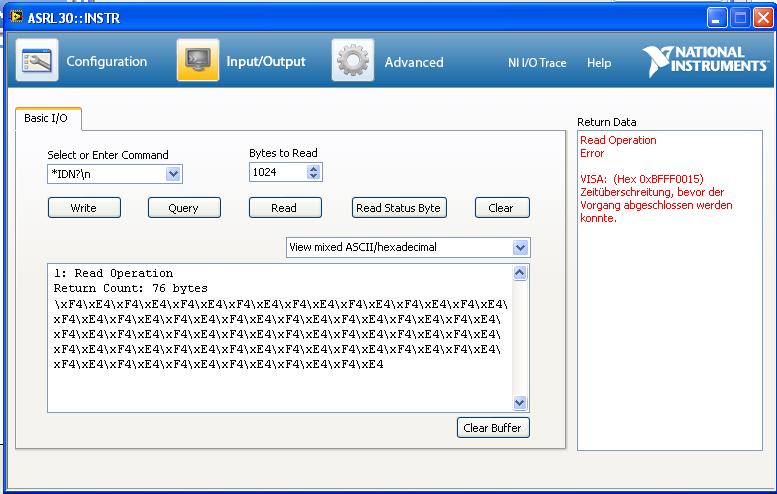
Task: Expand the command dropdown arrow
Action: 173,174
